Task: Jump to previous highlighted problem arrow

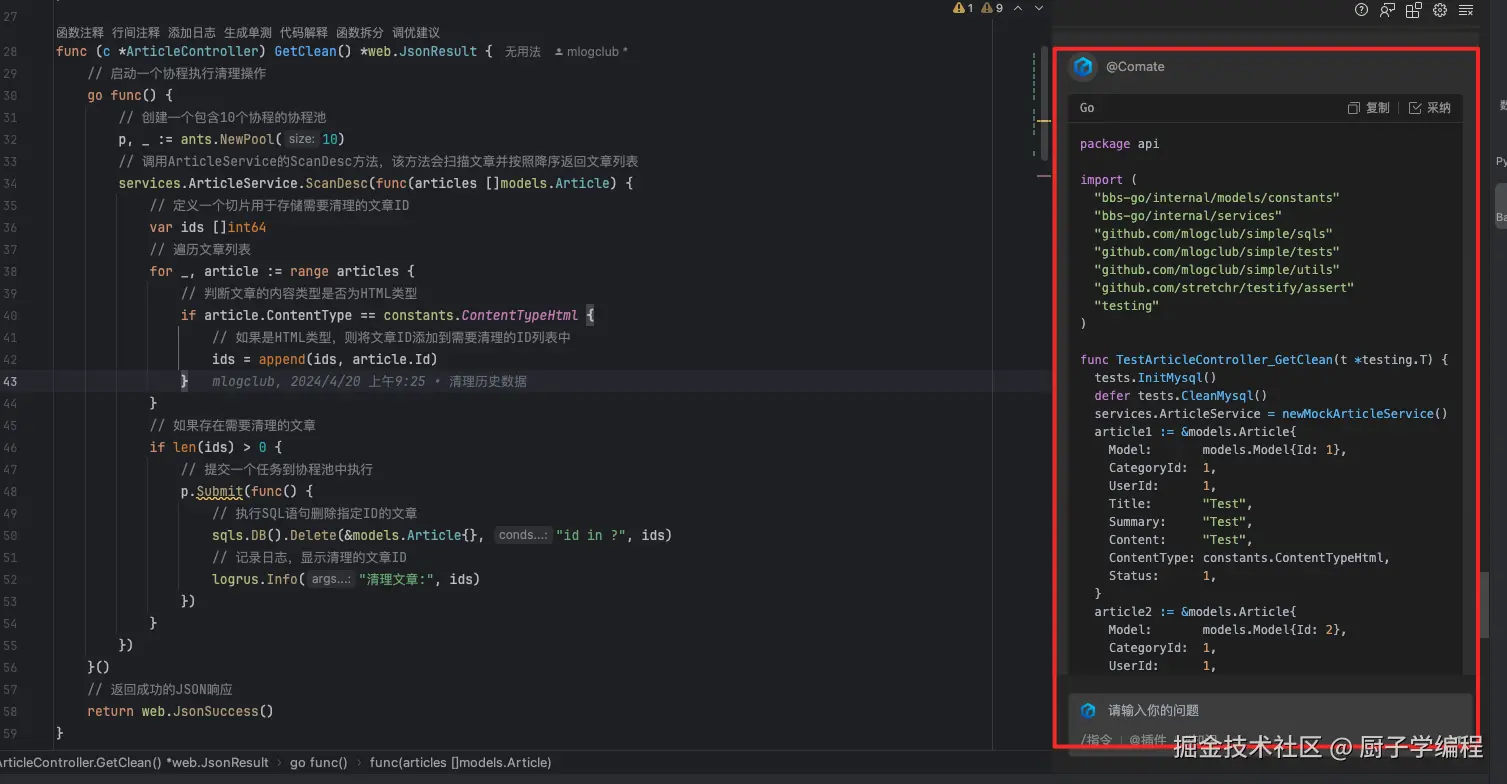Action: coord(1018,8)
